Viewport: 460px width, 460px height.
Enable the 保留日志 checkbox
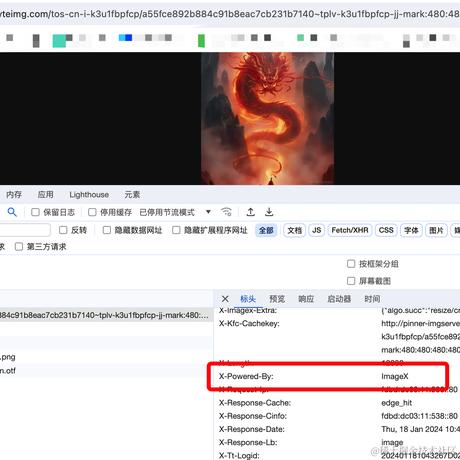coord(35,212)
